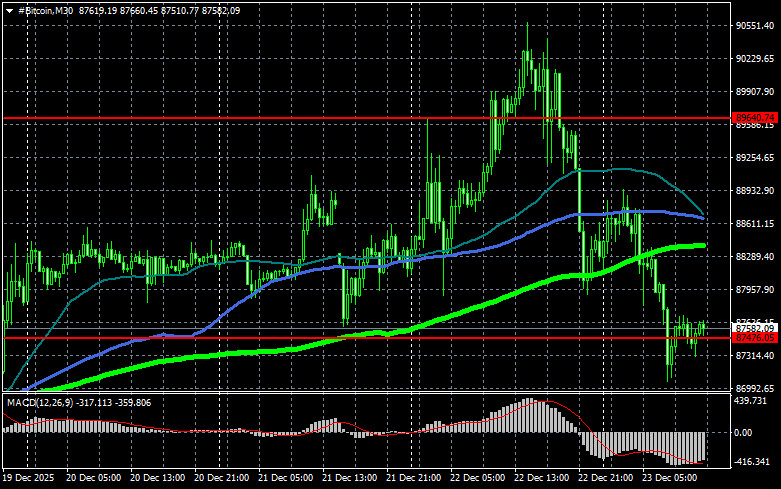Select the #Bitcoin,M30 chart title text
Viewport: 781px width, 489px height.
pyautogui.click(x=46, y=10)
